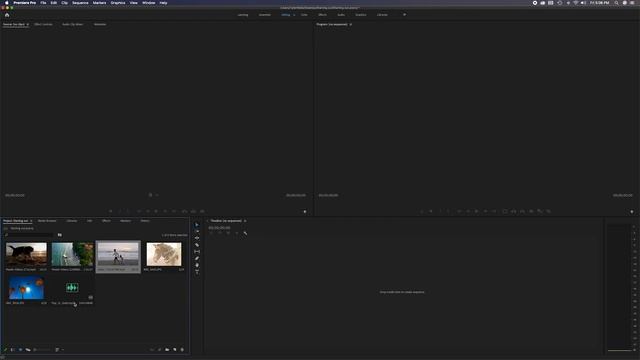This screenshot has height=360, width=640.
Task: Open the Sequence menu
Action: tap(80, 3)
